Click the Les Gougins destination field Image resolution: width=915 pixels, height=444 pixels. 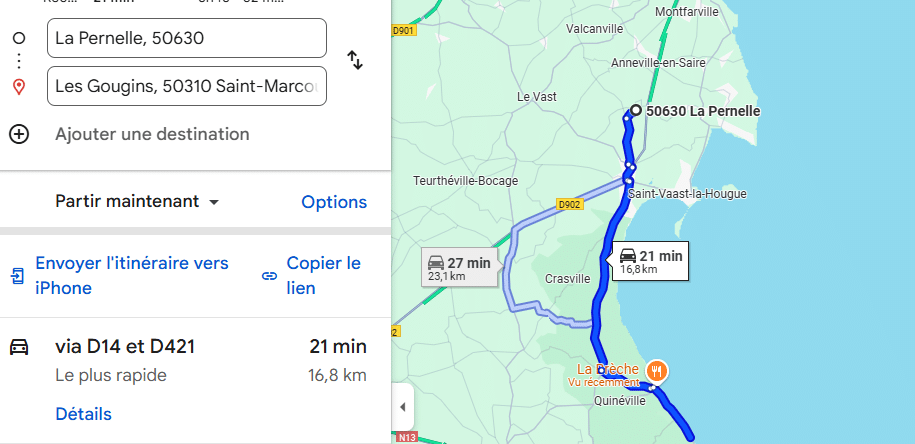tap(186, 86)
